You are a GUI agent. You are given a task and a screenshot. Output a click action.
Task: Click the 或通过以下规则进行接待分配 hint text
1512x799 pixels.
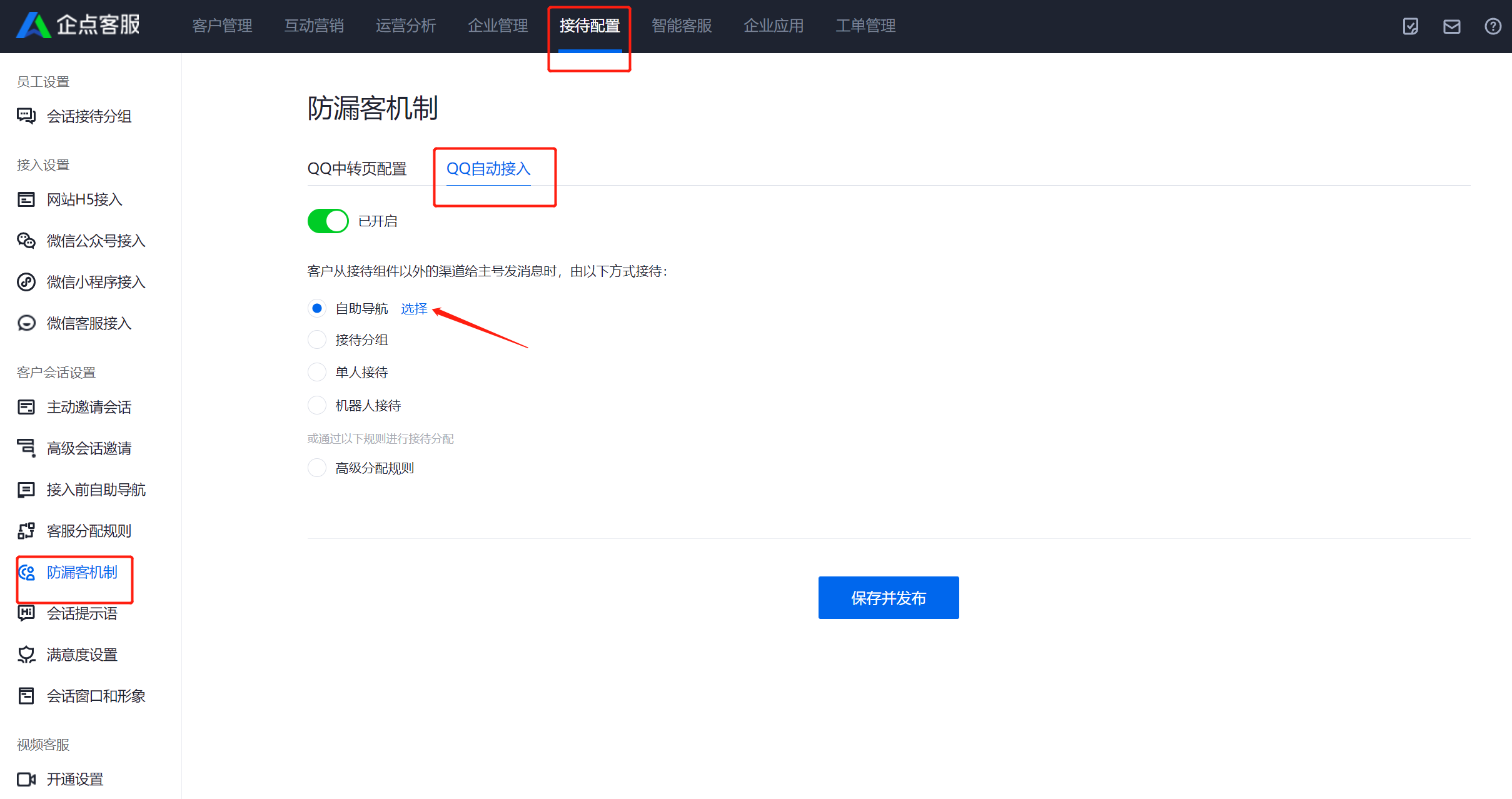click(380, 438)
